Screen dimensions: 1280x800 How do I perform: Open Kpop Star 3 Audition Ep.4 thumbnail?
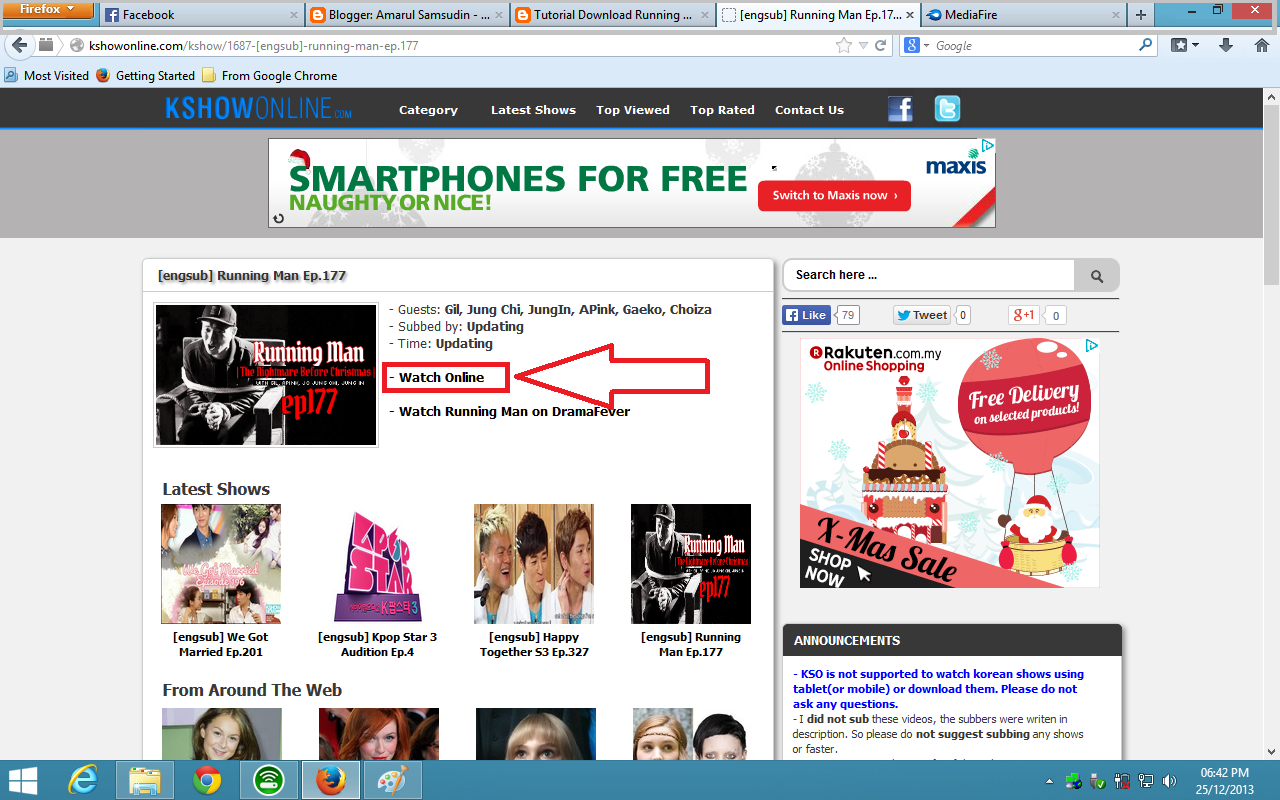(x=377, y=564)
